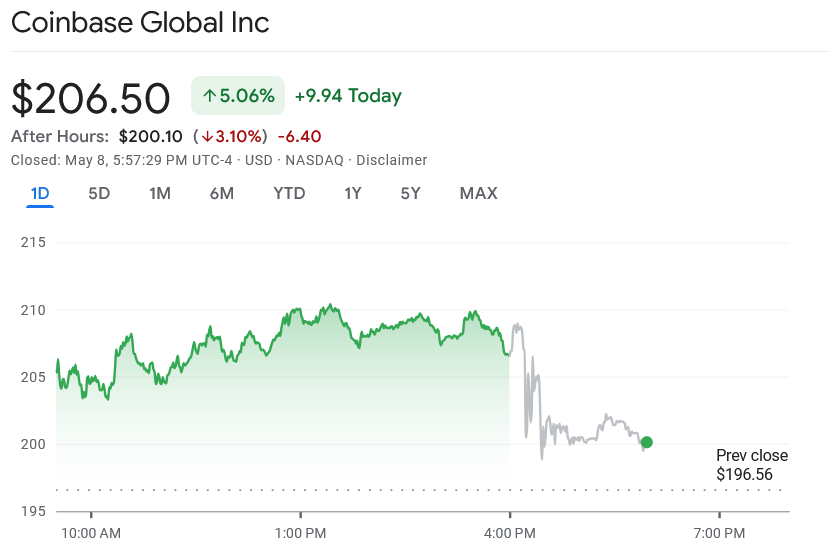Screen dimensions: 829x554
Task: Click the +9.94 Today change text
Action: click(348, 96)
